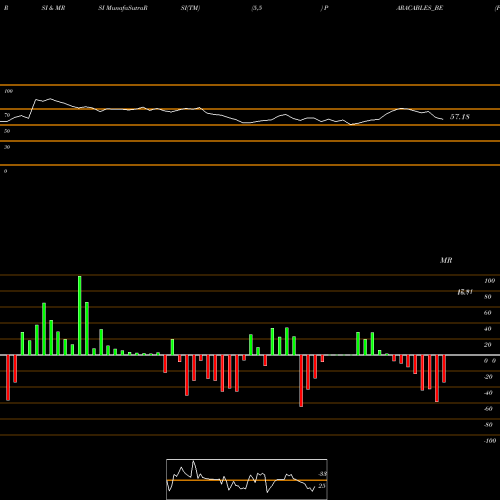Click the MR panel title label
Screen dimensions: 500x500
click(x=446, y=260)
